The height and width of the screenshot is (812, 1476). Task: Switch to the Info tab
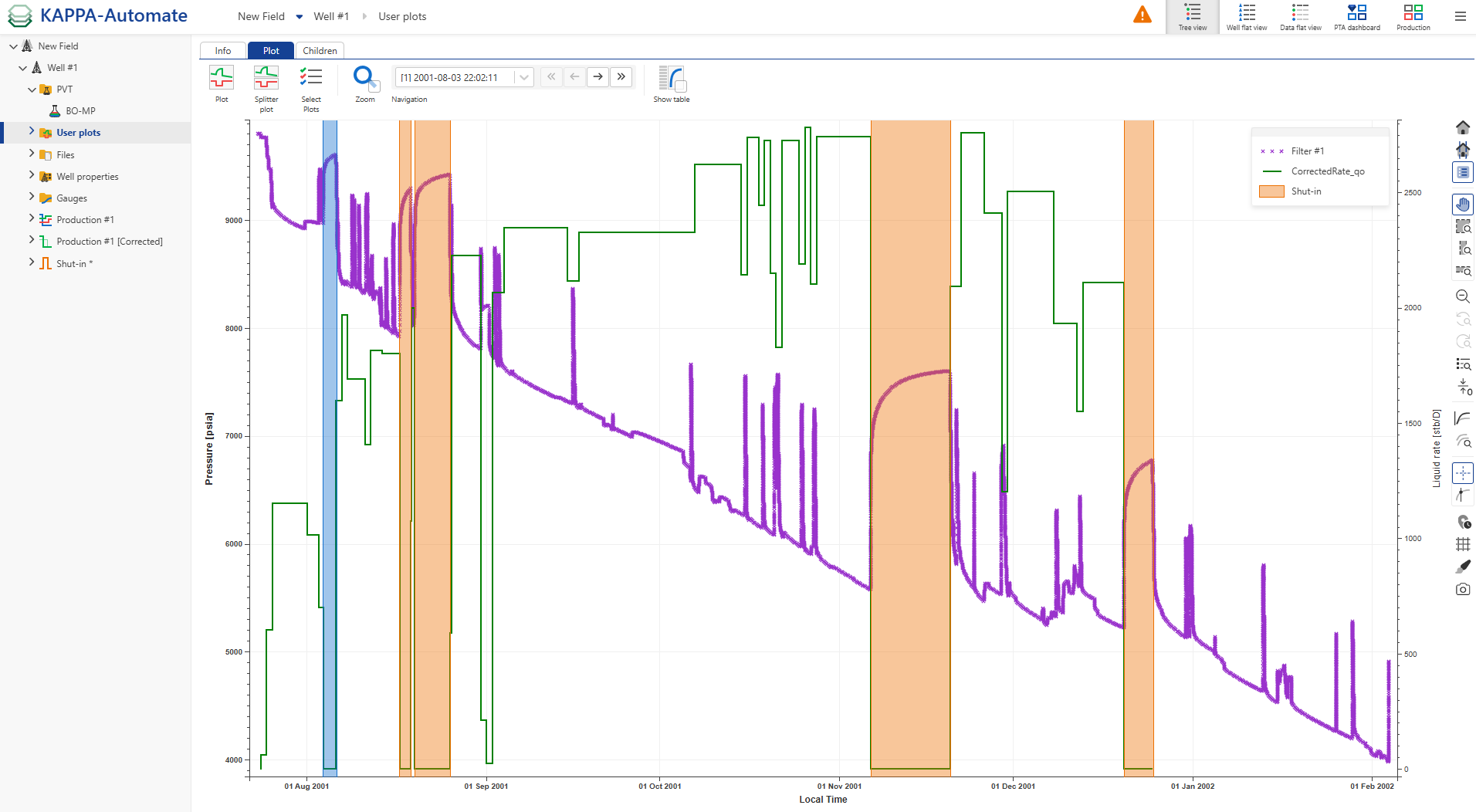(223, 51)
